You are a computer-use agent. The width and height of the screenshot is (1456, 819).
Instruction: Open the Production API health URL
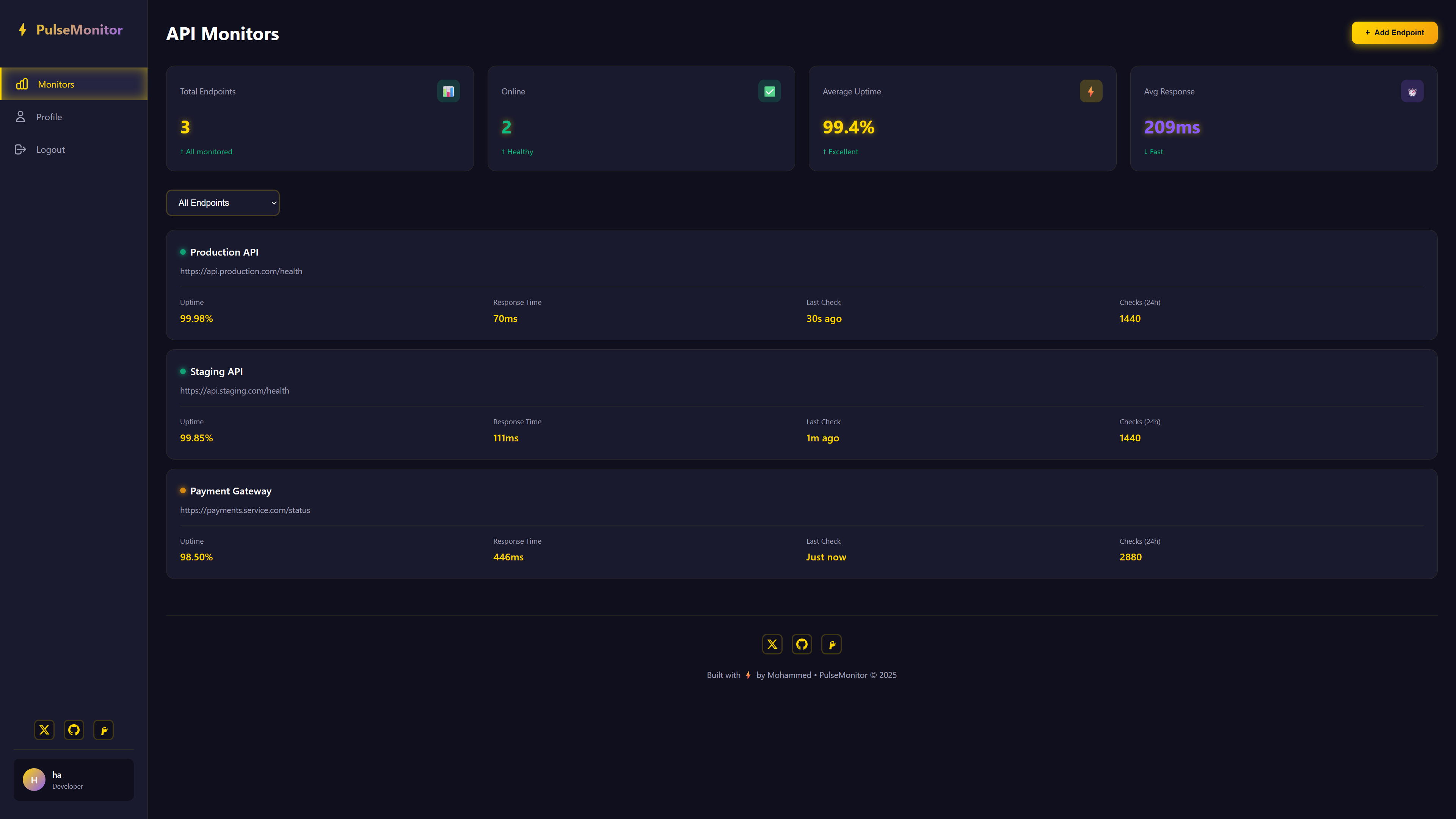point(241,271)
